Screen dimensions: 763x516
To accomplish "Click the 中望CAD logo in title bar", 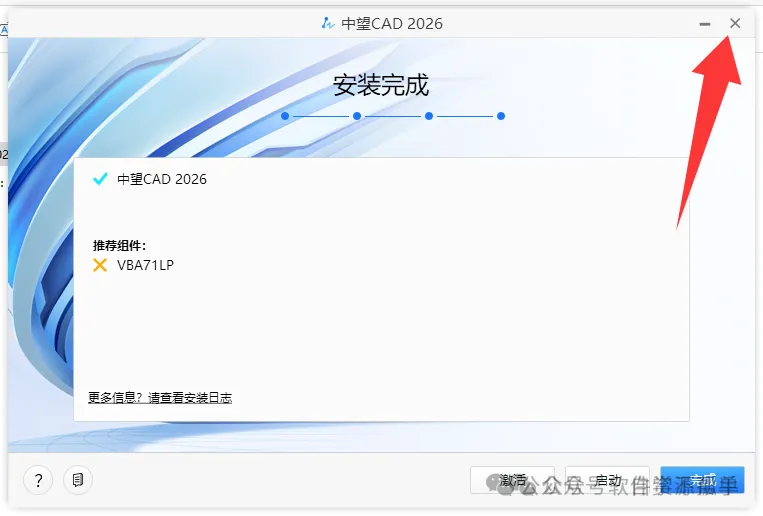I will point(328,23).
